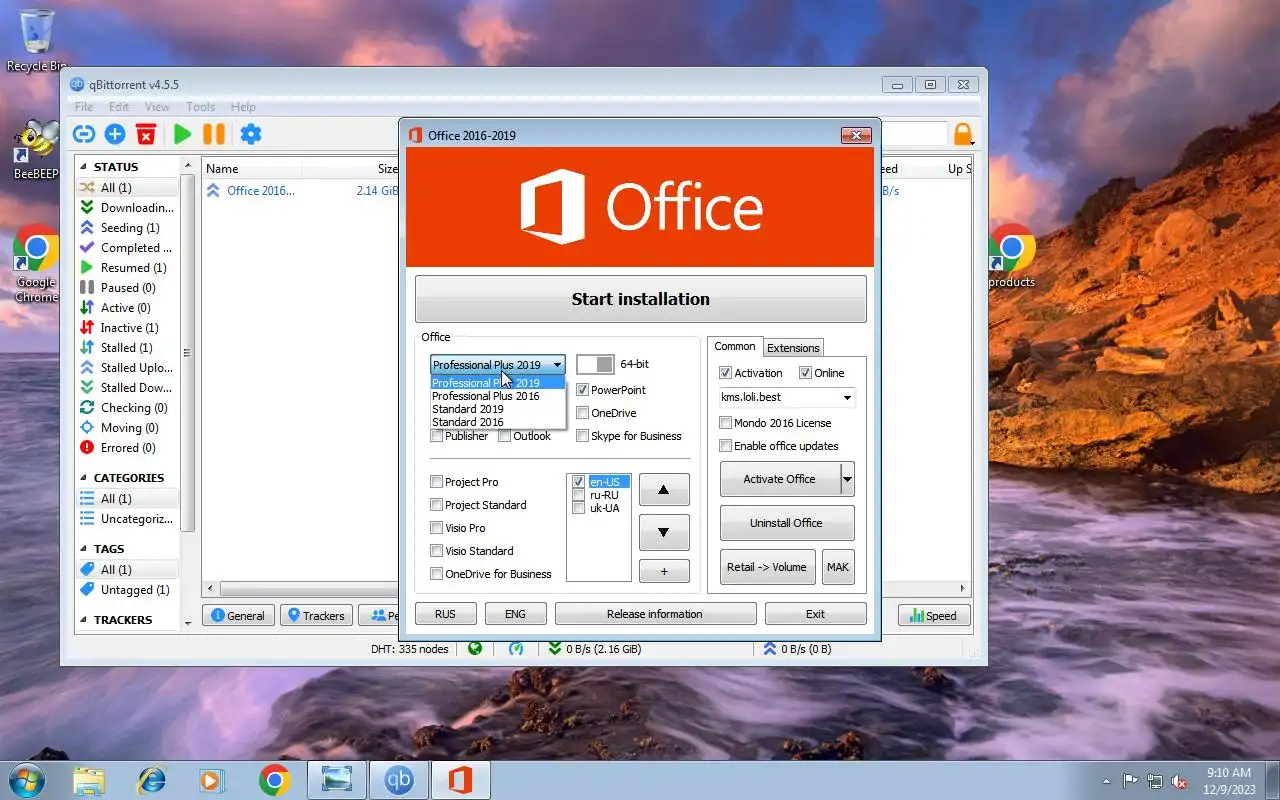
Task: Select Uncategorized category in sidebar
Action: [x=128, y=519]
